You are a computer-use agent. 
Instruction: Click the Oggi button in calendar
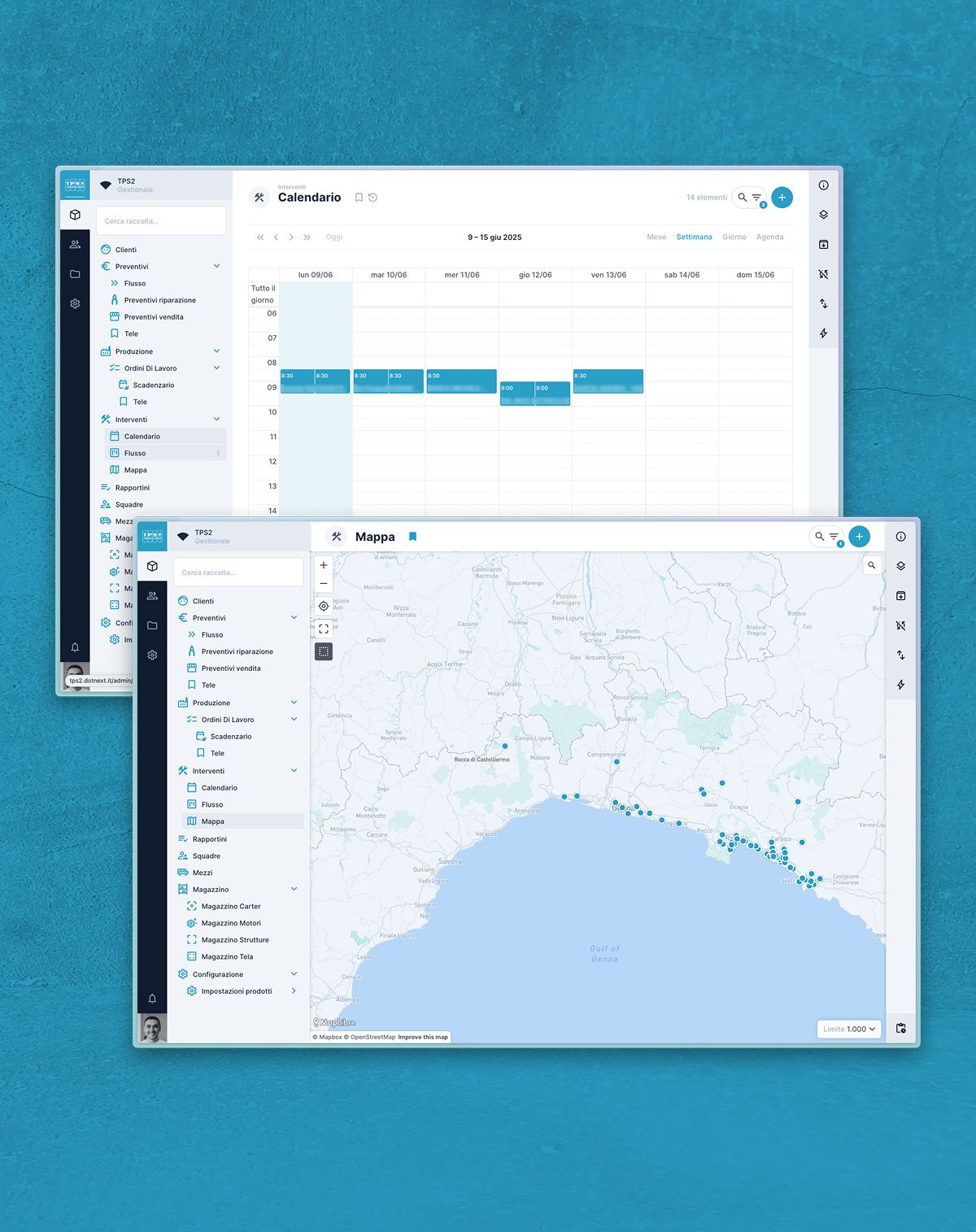334,237
